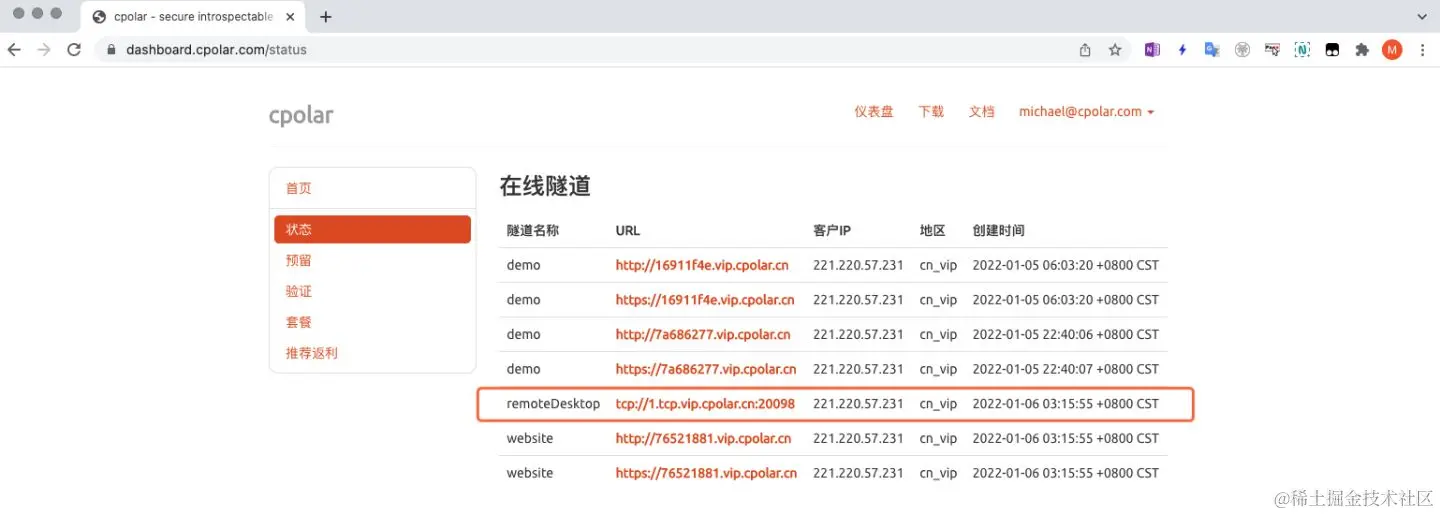Screen dimensions: 1440x515
Task: Open link https://76521881.vip.cpolar.cn
Action: tap(706, 473)
